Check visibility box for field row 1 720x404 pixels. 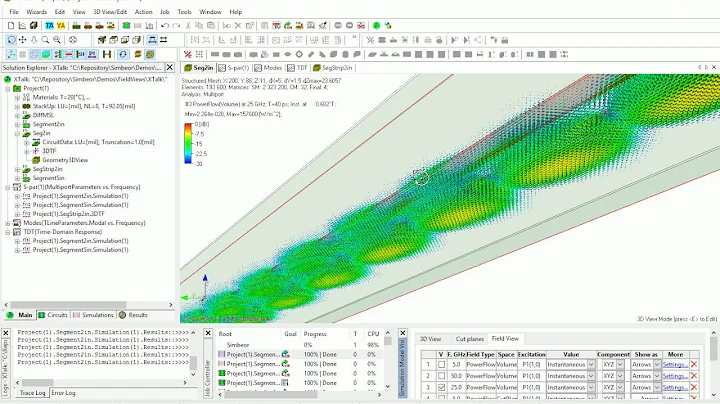[441, 365]
